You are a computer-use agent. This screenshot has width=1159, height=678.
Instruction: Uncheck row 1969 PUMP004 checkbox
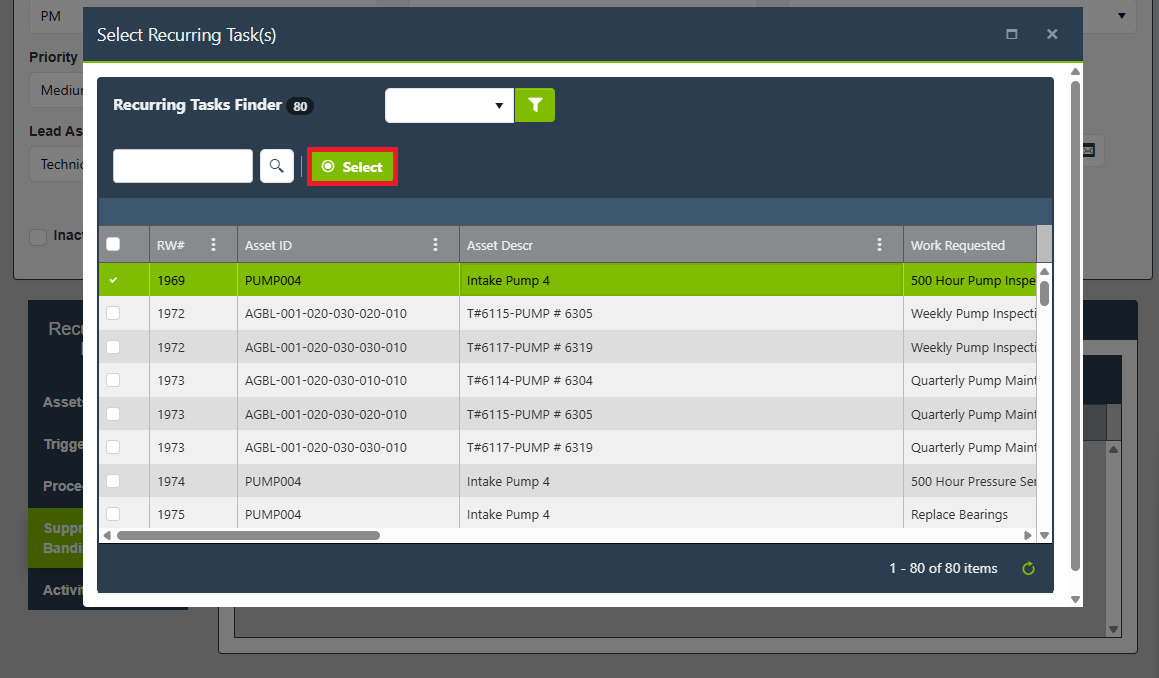[113, 280]
